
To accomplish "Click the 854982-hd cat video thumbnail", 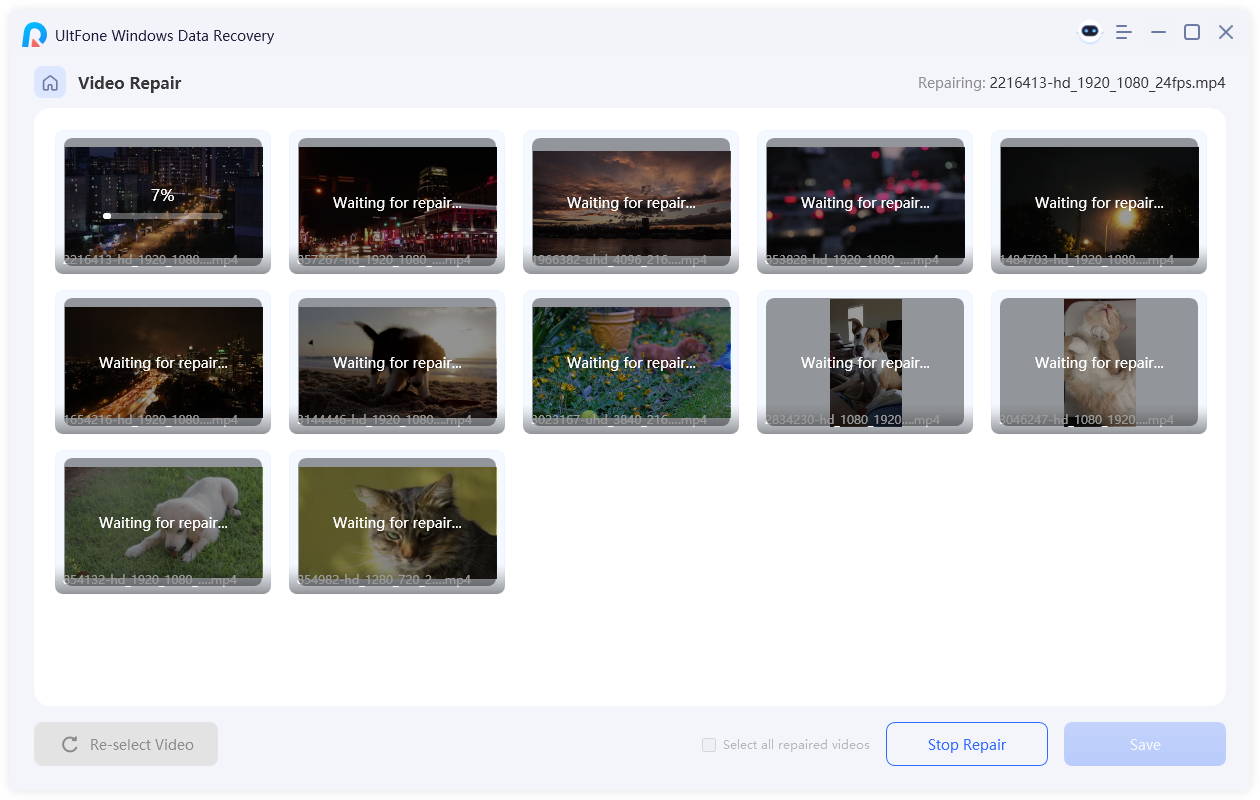I will coord(397,522).
